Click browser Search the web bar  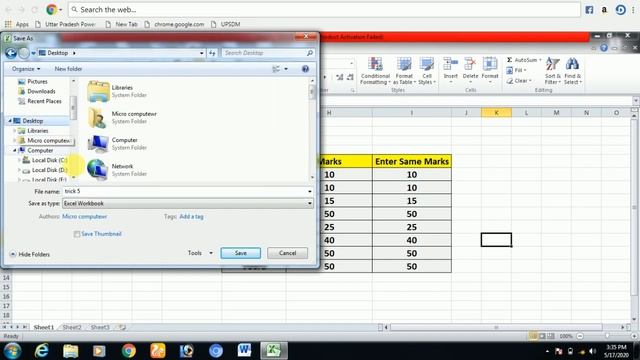pyautogui.click(x=324, y=9)
